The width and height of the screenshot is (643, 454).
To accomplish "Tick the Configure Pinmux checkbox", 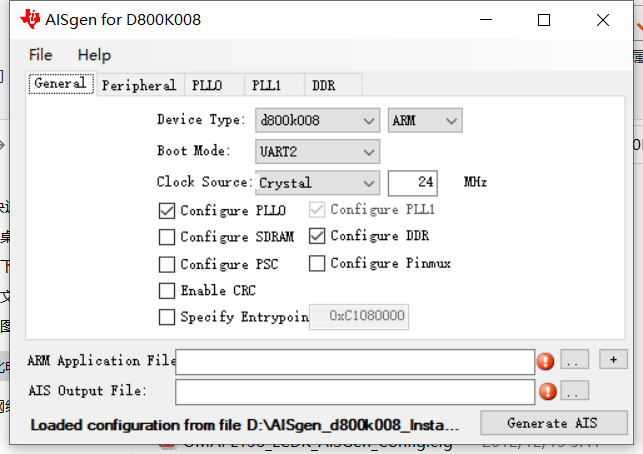I will pyautogui.click(x=317, y=263).
